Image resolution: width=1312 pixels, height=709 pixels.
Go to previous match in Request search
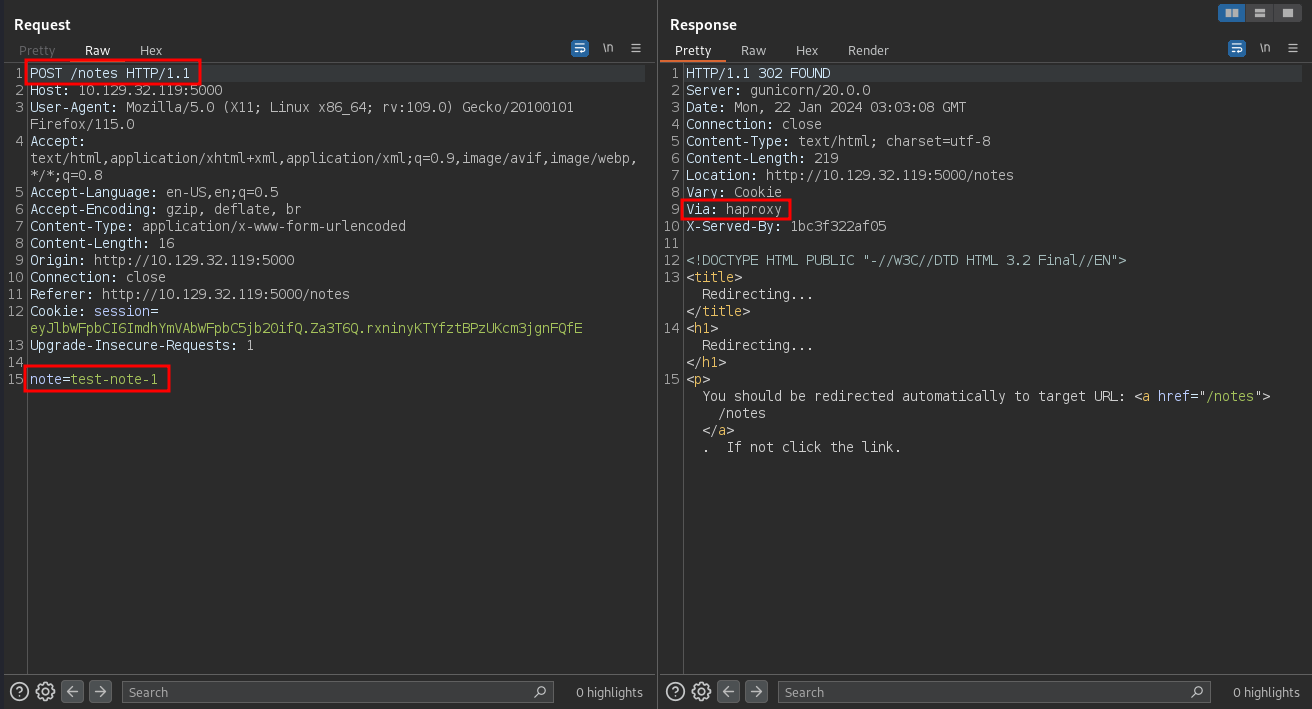[x=72, y=691]
